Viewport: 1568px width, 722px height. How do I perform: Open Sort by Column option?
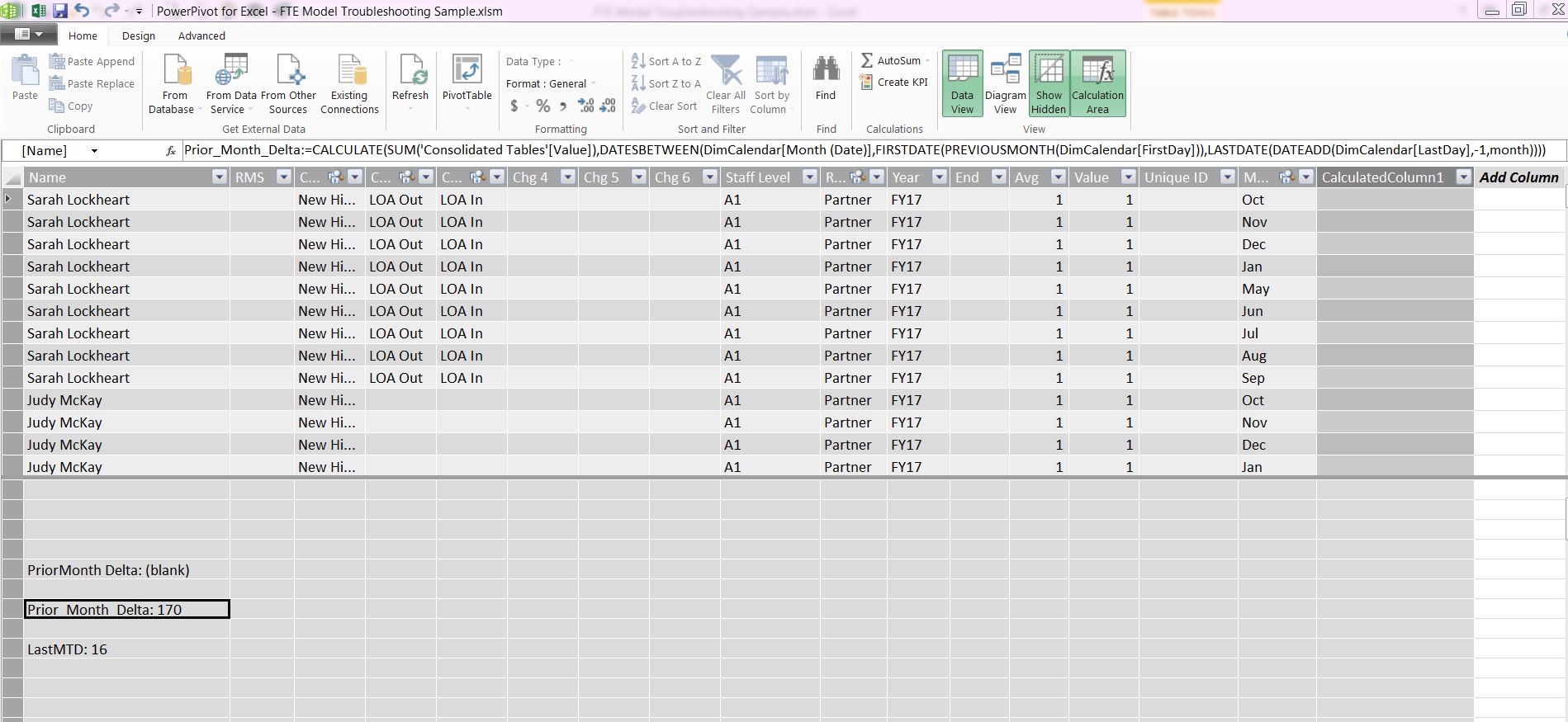(x=770, y=83)
